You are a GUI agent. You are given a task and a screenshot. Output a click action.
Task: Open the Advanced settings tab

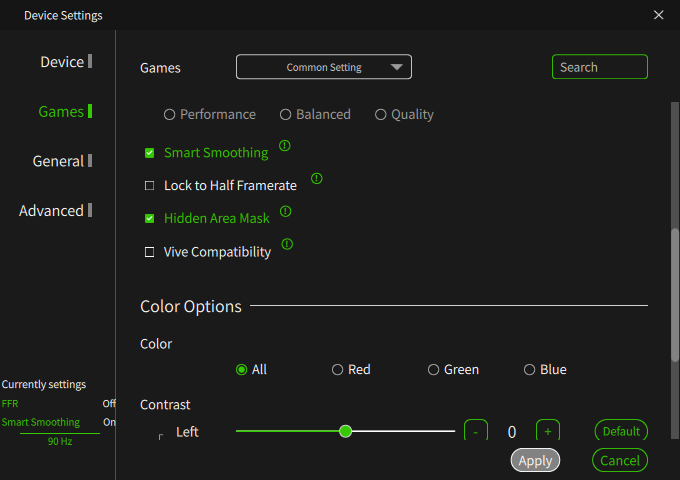pyautogui.click(x=51, y=211)
